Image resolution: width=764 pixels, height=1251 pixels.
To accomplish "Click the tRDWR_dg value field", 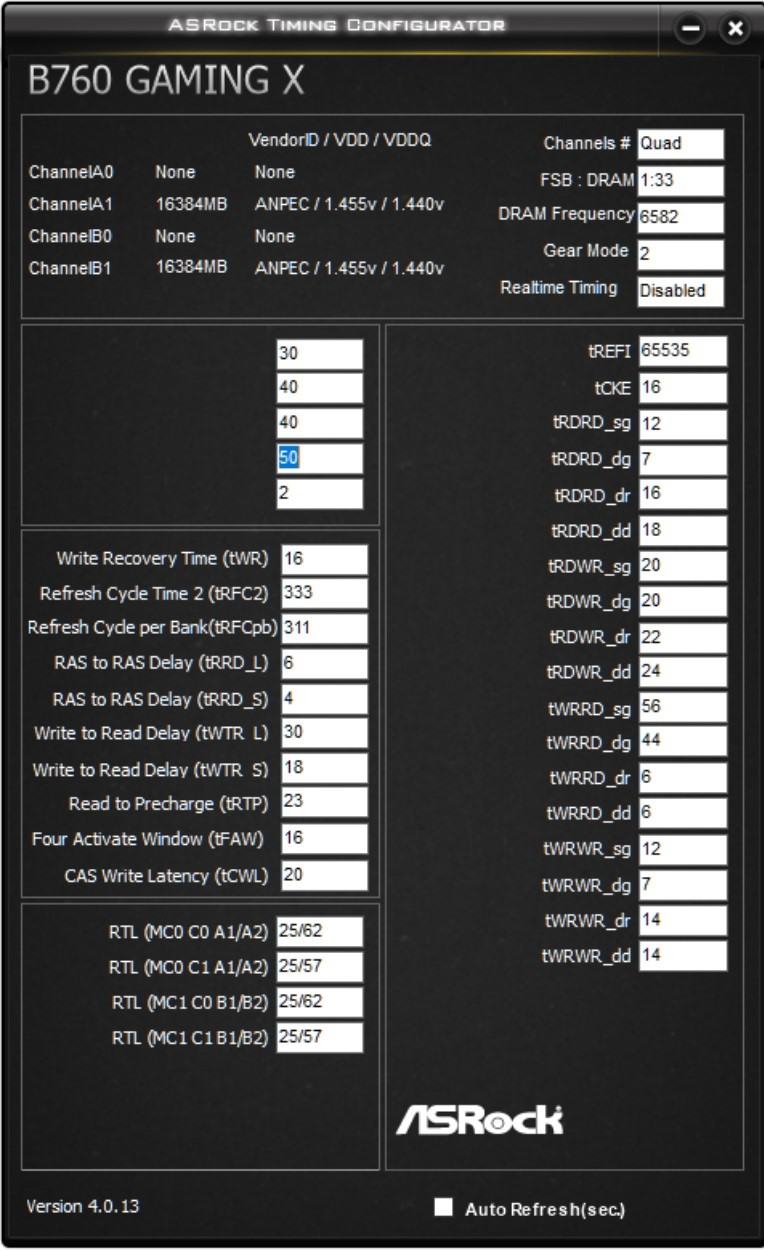I will tap(683, 602).
